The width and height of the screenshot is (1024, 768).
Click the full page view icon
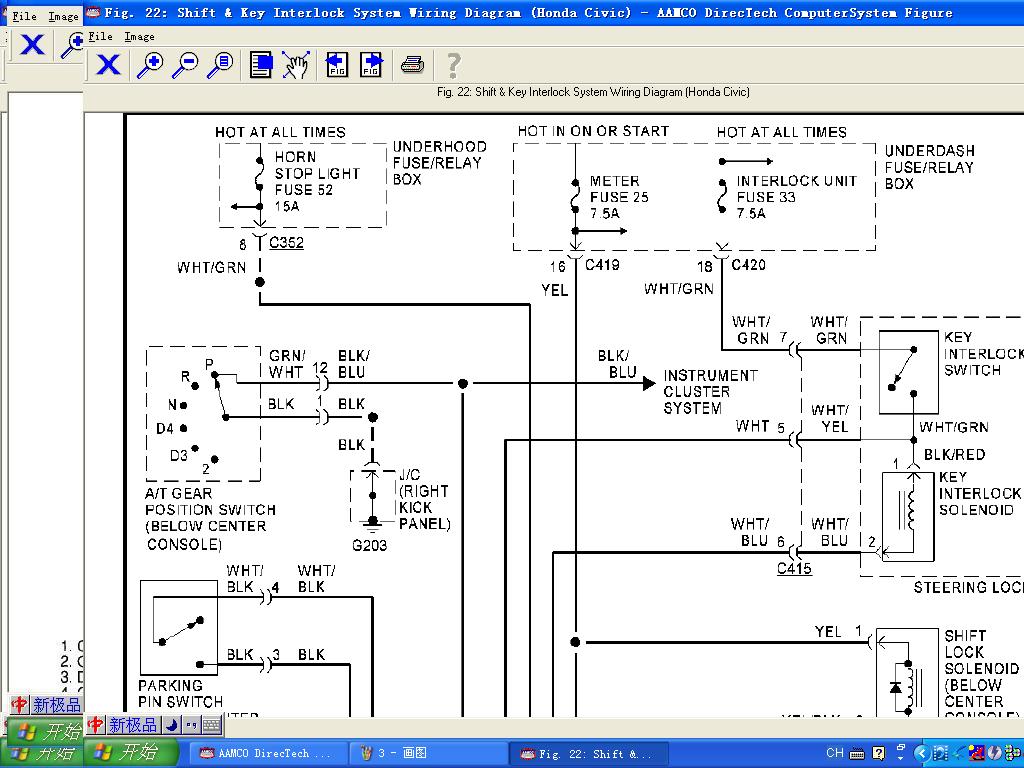(261, 66)
